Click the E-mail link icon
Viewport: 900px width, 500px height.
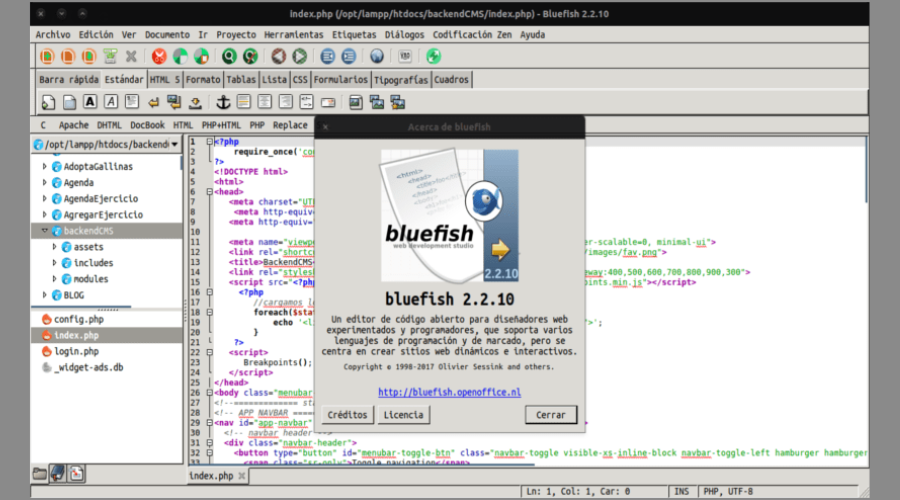tap(328, 102)
